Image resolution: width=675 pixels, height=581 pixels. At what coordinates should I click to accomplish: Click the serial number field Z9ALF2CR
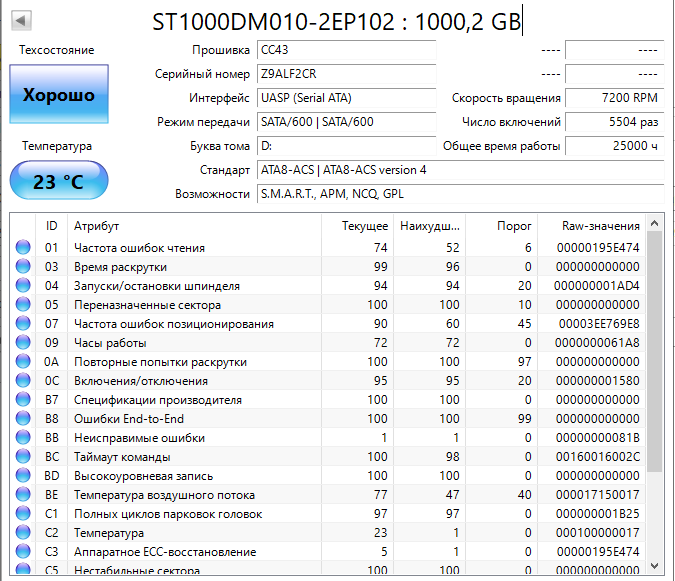(345, 74)
